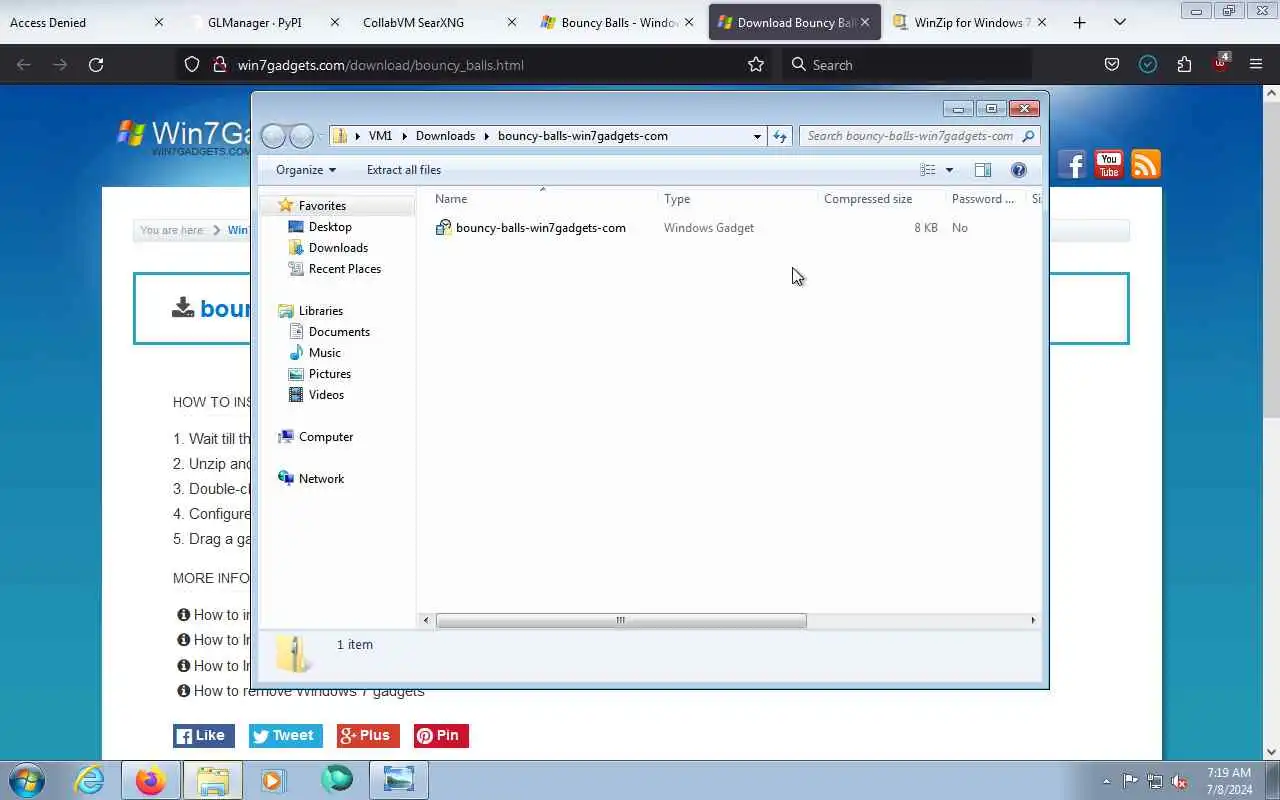Screen dimensions: 1280x800
Task: Click Explorer back navigation button
Action: coord(273,136)
